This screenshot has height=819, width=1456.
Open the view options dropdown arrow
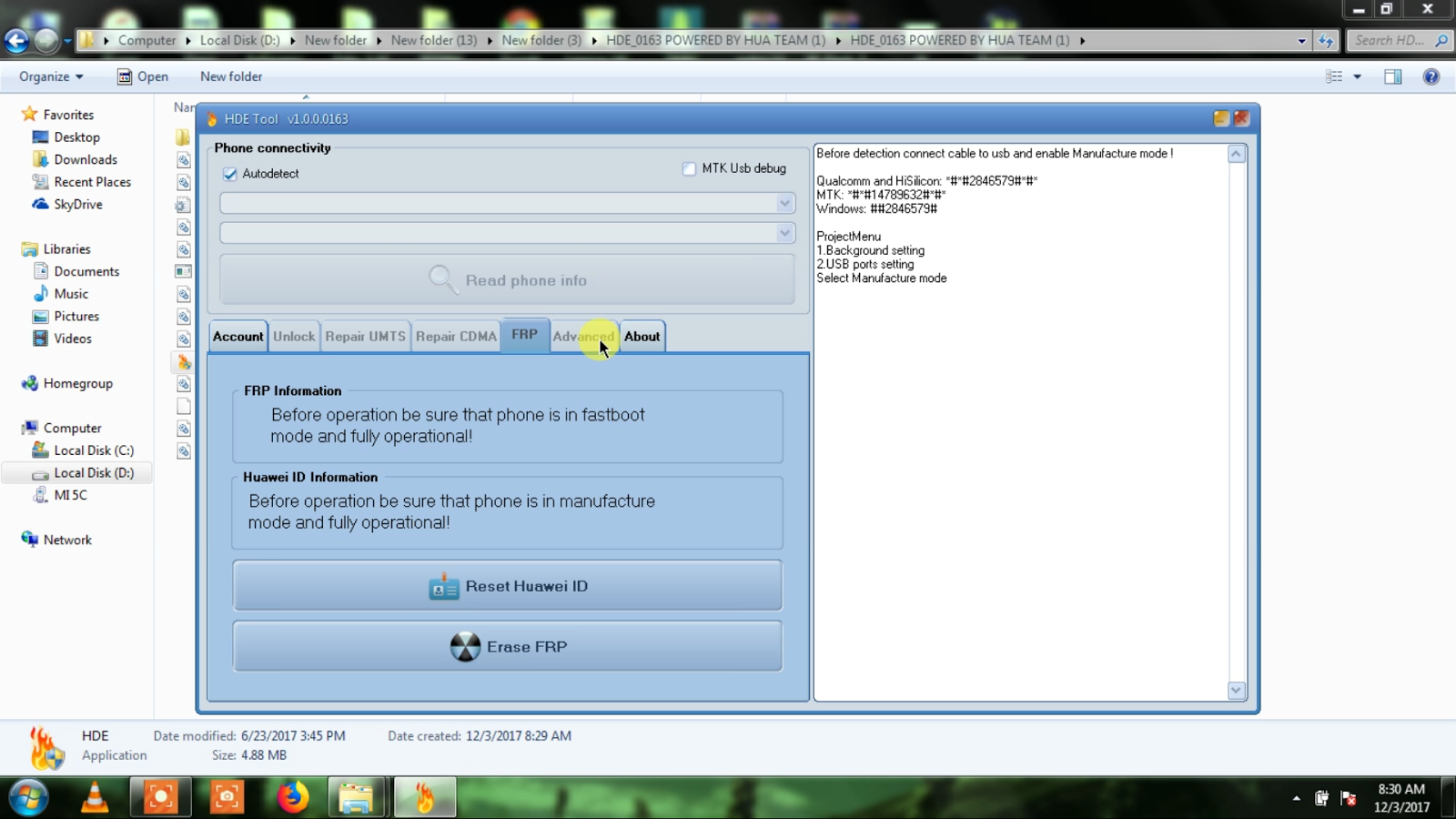click(x=1357, y=76)
